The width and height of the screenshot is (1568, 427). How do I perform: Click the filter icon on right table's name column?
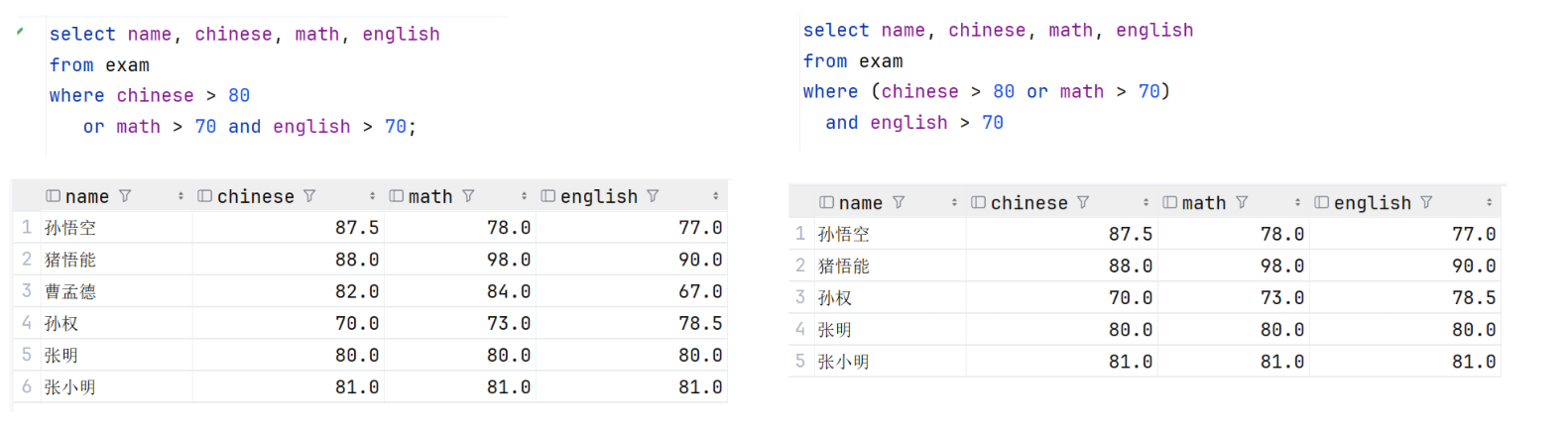[x=899, y=202]
